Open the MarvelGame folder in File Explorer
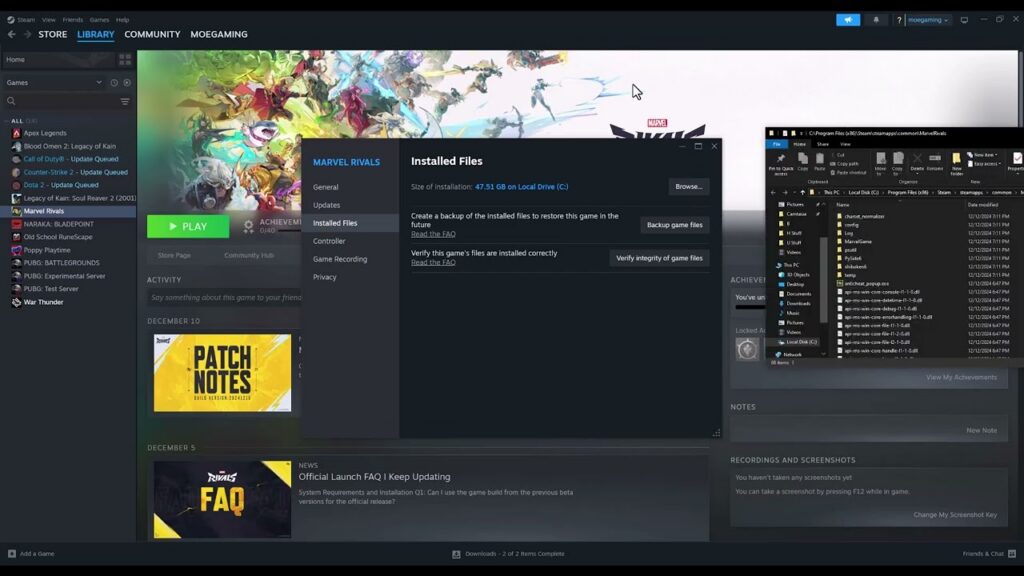This screenshot has height=576, width=1024. 857,242
